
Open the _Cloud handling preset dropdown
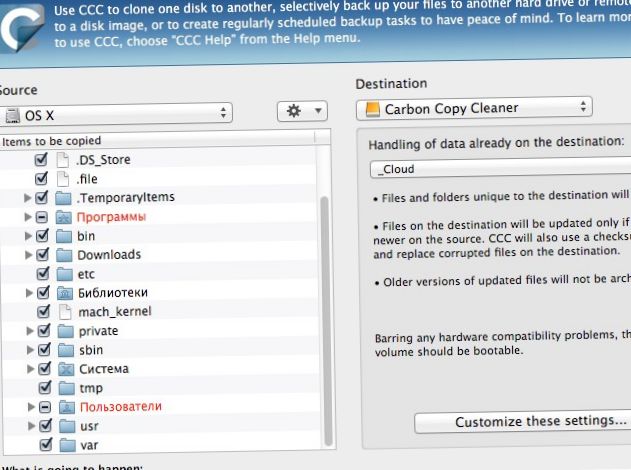pos(500,169)
